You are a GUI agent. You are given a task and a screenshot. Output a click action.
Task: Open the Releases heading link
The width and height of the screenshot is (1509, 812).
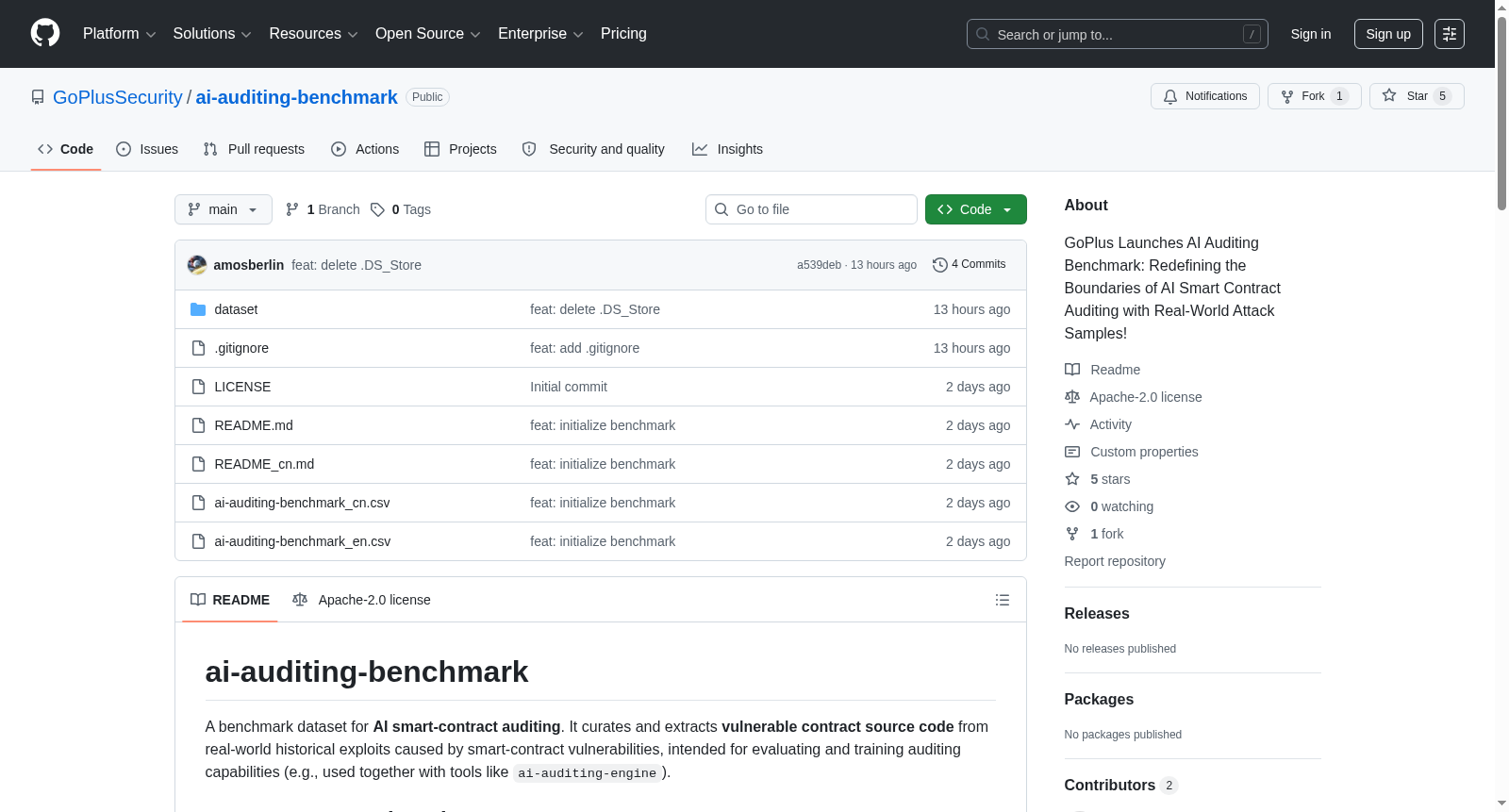(1097, 614)
